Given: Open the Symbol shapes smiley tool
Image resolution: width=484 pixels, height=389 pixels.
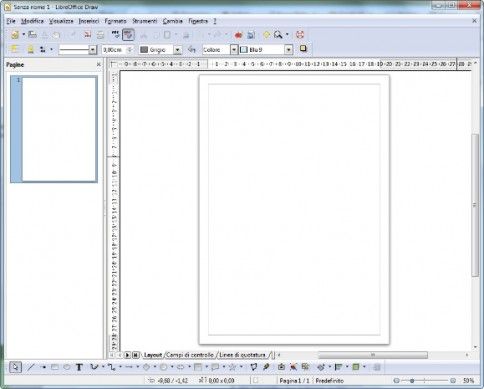Looking at the screenshot, I should (x=163, y=367).
